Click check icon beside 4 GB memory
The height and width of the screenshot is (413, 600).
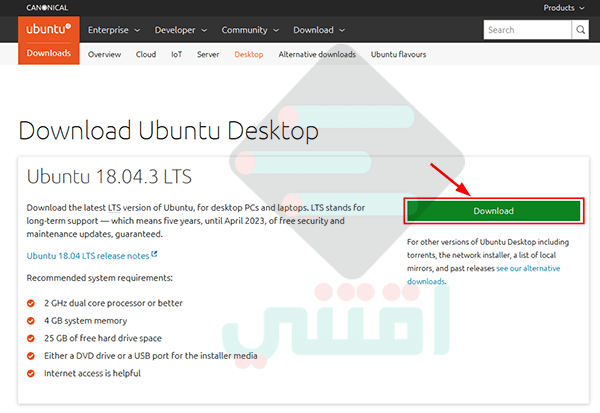[x=31, y=321]
